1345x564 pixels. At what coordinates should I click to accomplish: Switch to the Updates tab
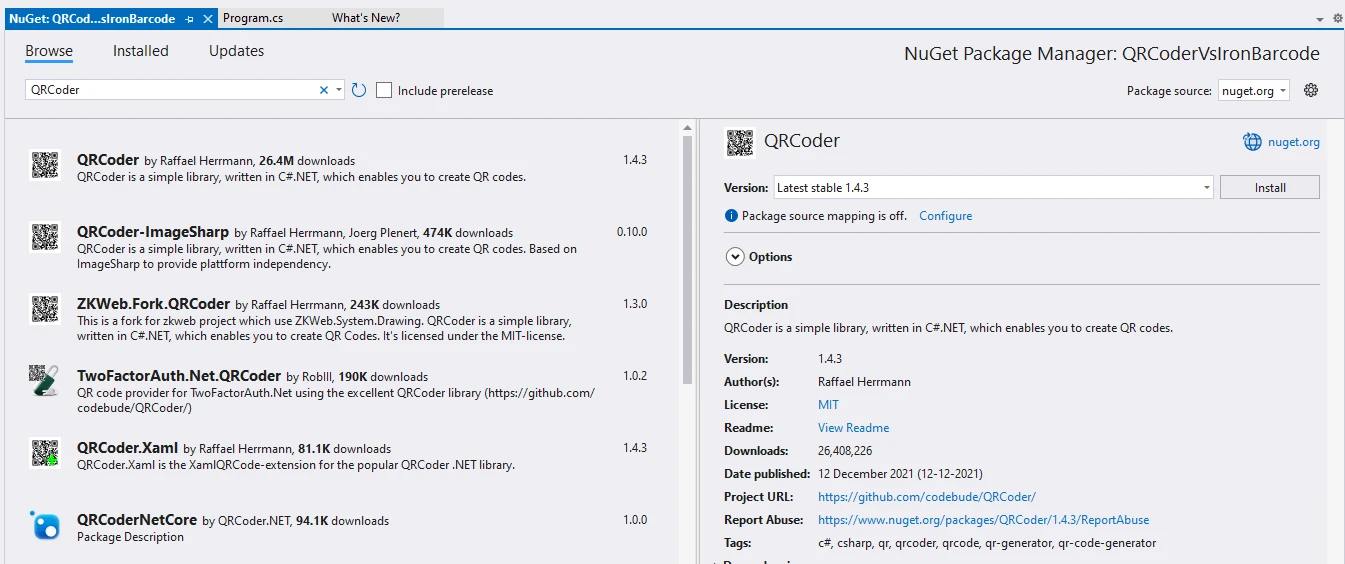(x=234, y=51)
